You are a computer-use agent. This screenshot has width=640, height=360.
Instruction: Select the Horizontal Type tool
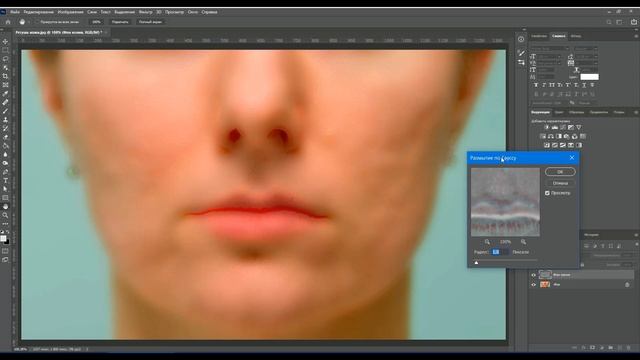[x=5, y=180]
